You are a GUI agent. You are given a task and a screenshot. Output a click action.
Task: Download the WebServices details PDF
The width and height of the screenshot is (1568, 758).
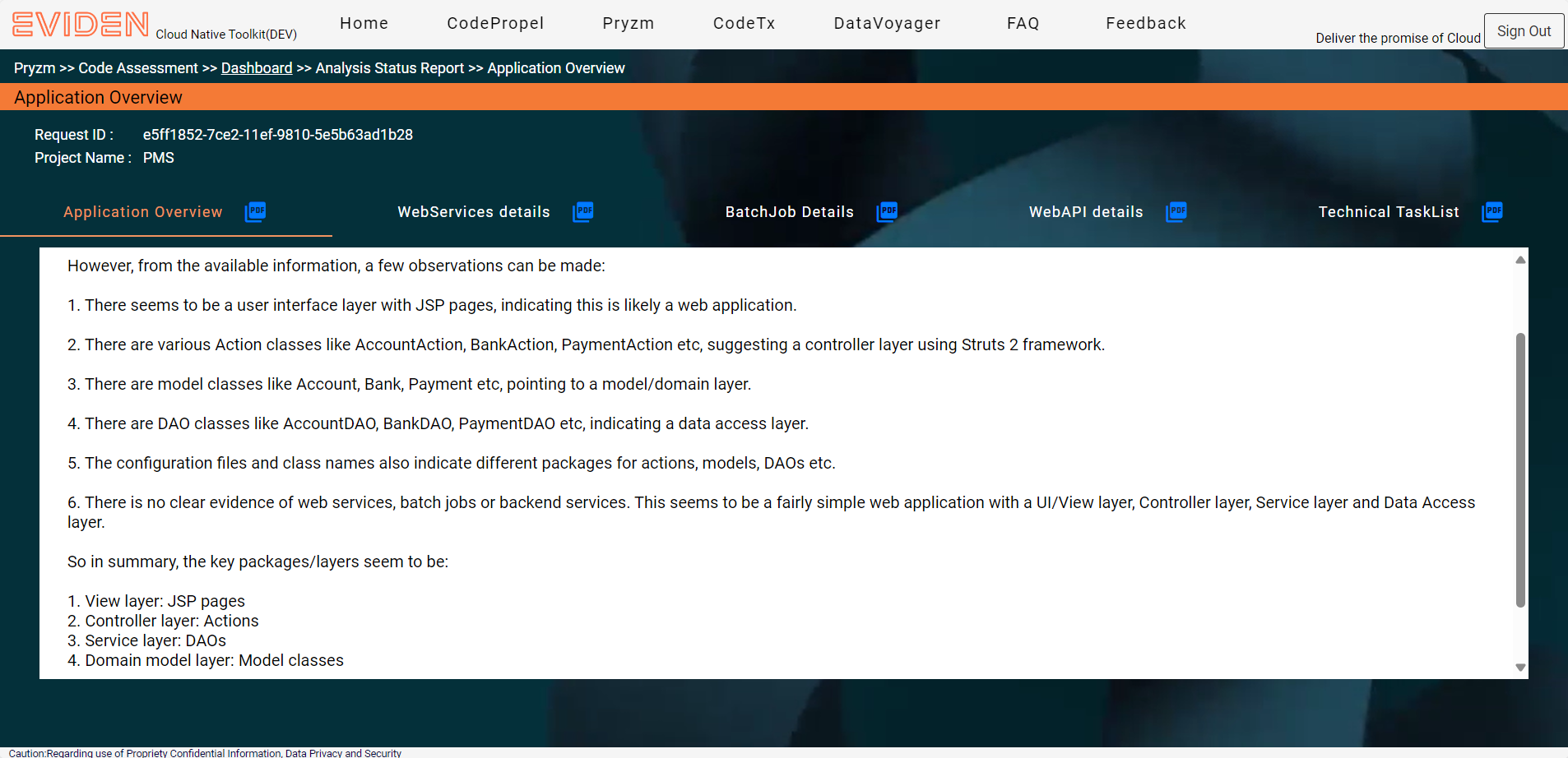583,212
